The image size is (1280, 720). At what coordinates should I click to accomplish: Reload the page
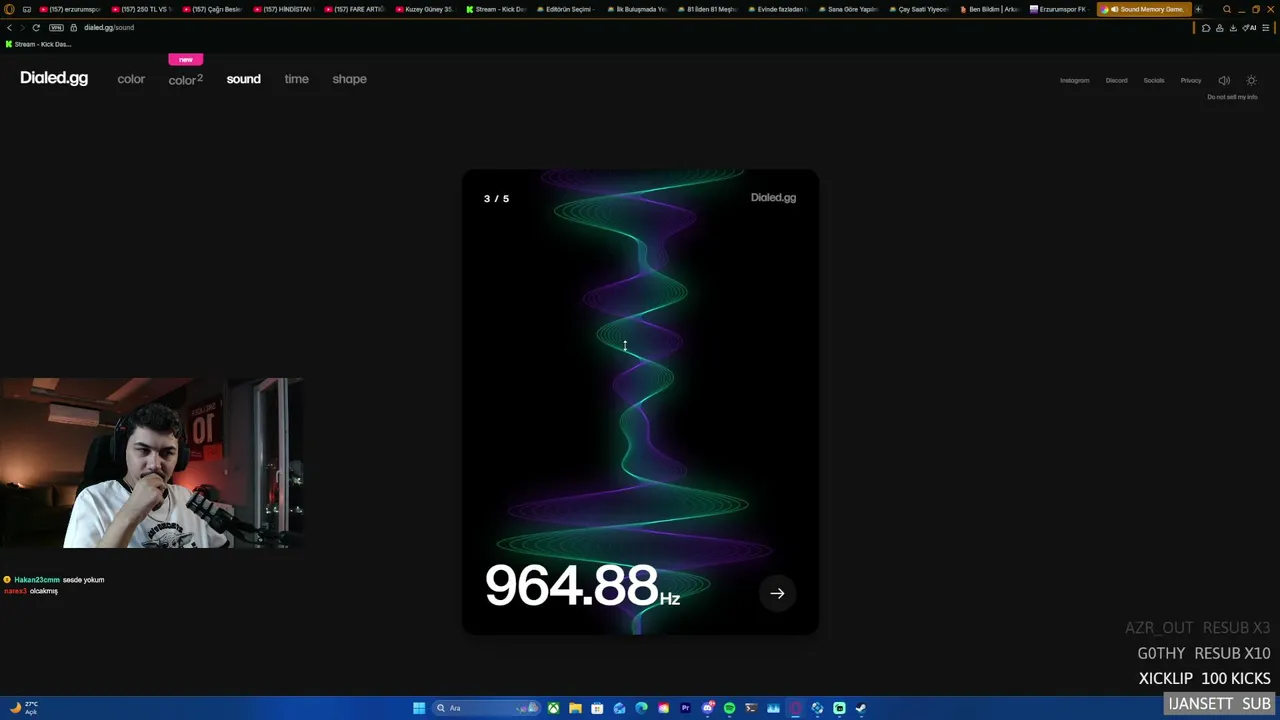tap(36, 27)
